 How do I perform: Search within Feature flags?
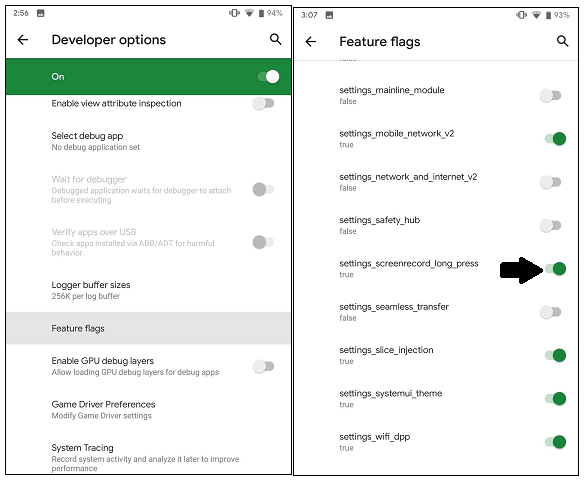click(x=562, y=41)
